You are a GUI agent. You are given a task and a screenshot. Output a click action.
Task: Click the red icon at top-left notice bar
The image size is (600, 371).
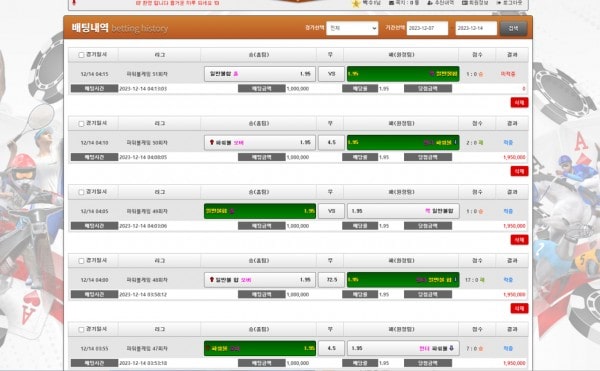74,3
